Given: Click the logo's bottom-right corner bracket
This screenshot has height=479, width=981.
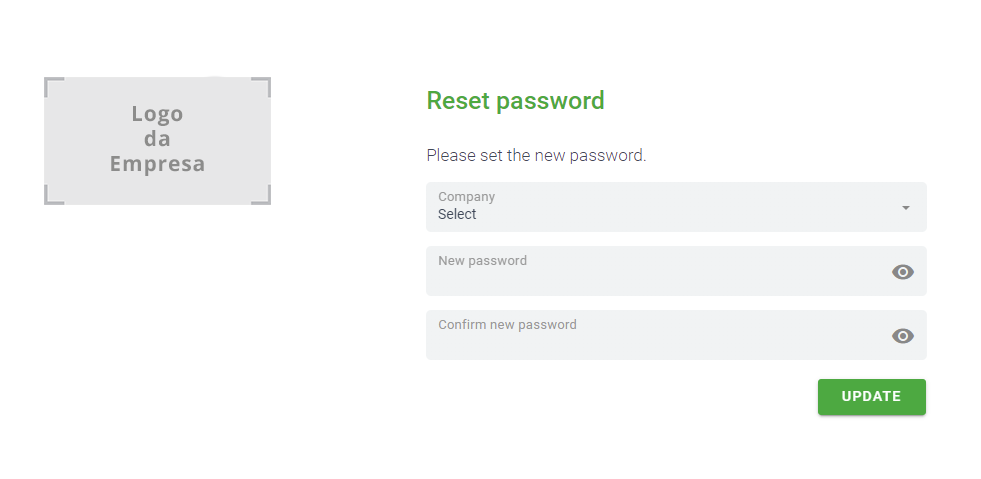Looking at the screenshot, I should (x=266, y=200).
